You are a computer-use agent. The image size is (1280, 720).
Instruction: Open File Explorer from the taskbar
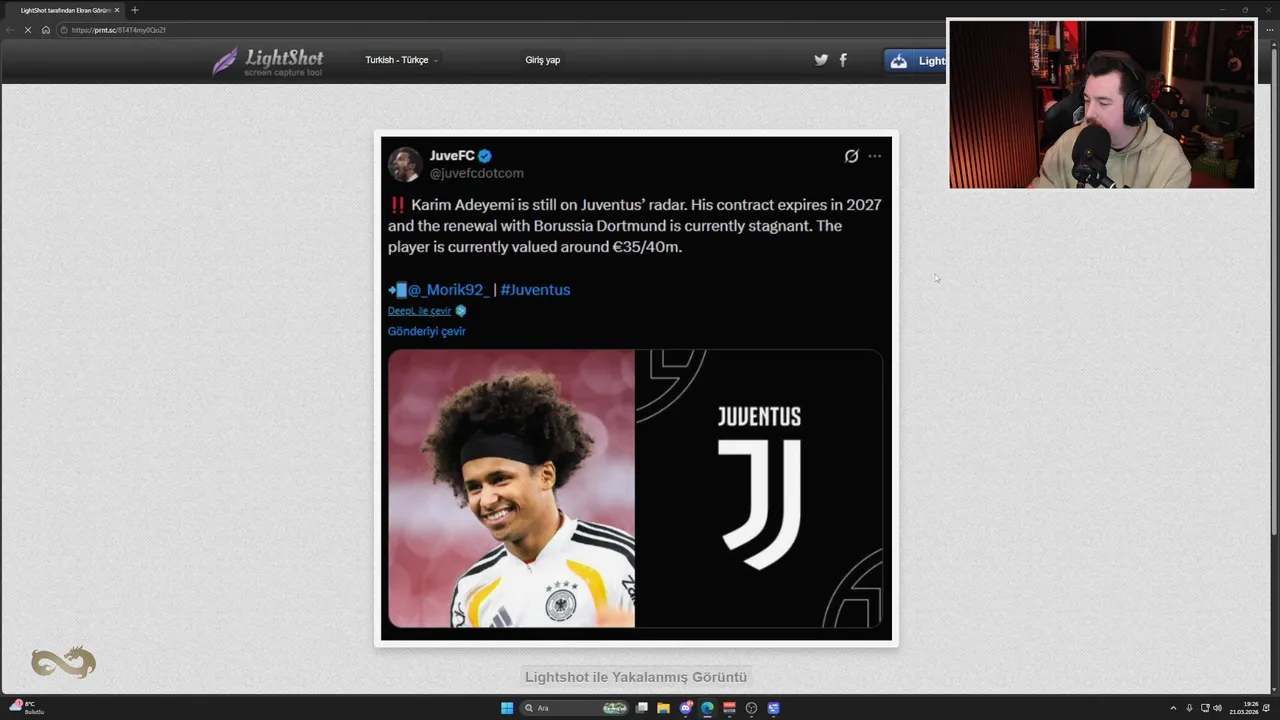[x=663, y=708]
